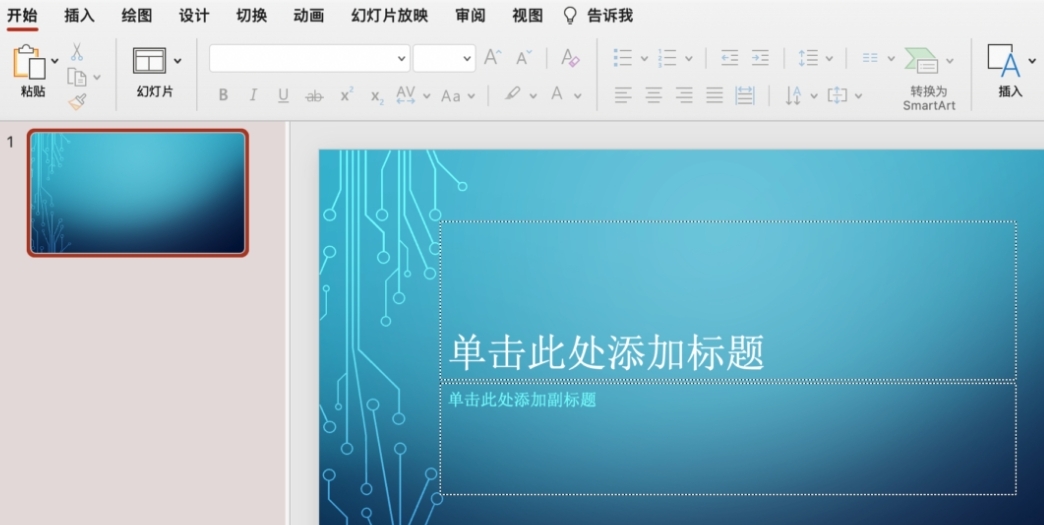Screen dimensions: 1044x525
Task: Expand the Insert (插入) dropdown arrow
Action: coord(1033,61)
